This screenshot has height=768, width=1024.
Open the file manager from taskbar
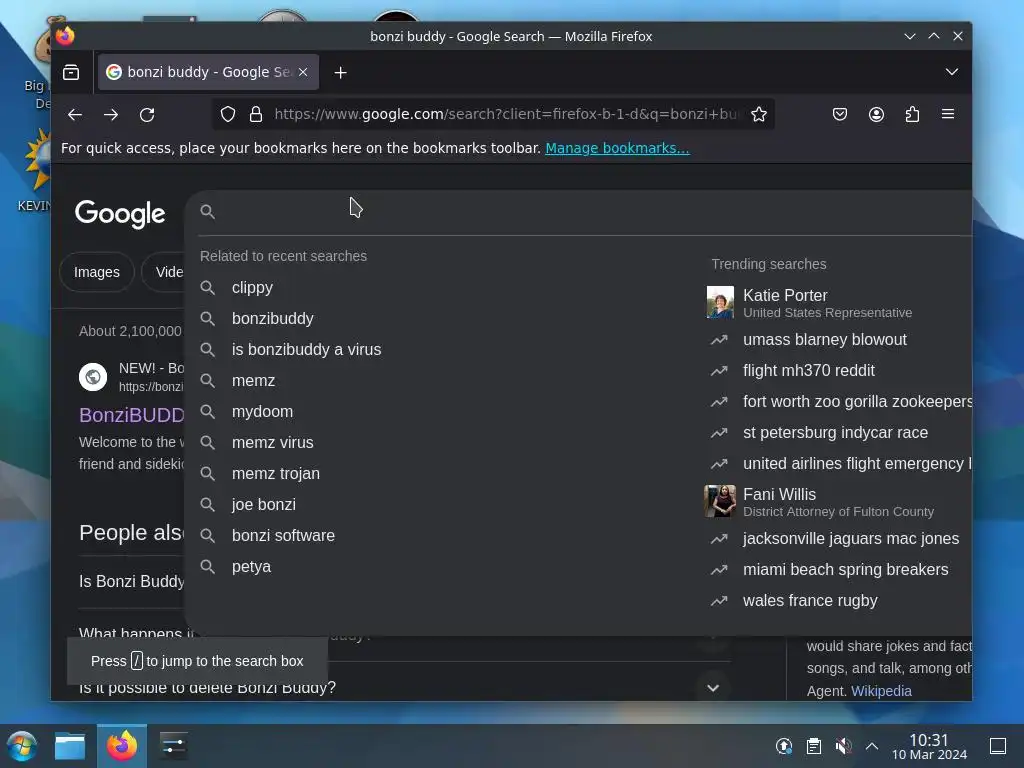click(x=70, y=746)
